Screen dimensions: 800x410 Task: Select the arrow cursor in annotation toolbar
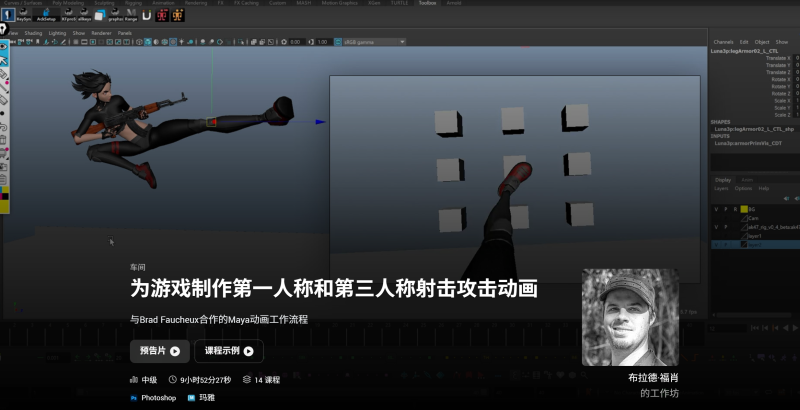pos(4,60)
